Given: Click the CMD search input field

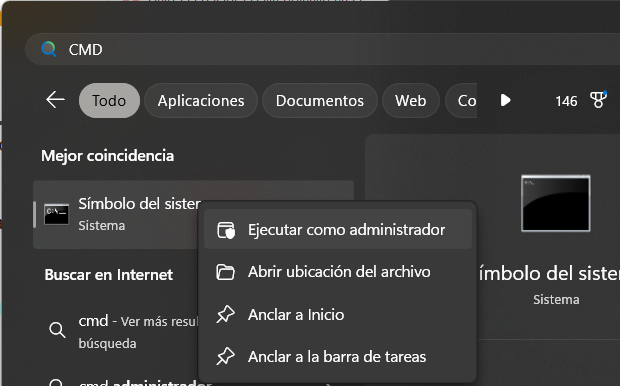Looking at the screenshot, I should click(x=322, y=49).
